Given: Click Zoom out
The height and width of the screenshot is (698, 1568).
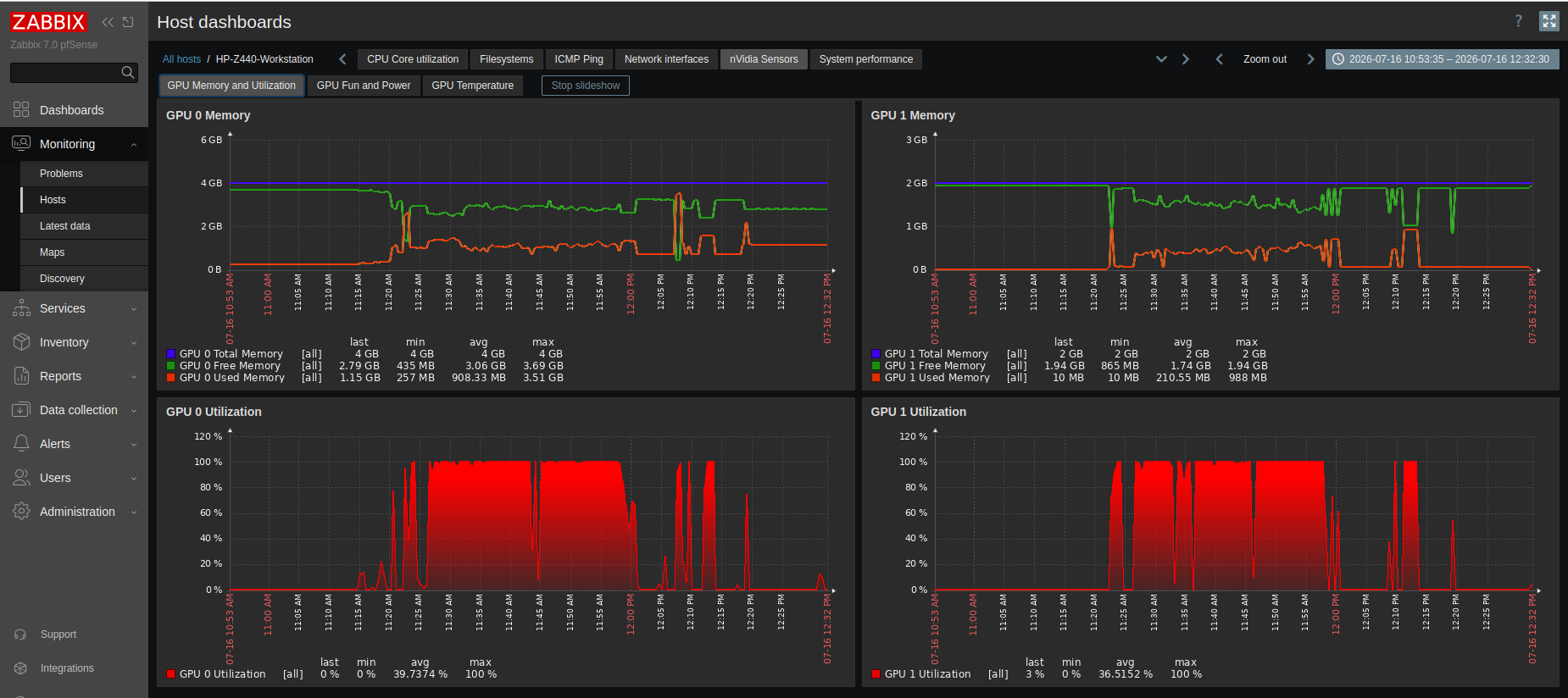Looking at the screenshot, I should pos(1265,59).
